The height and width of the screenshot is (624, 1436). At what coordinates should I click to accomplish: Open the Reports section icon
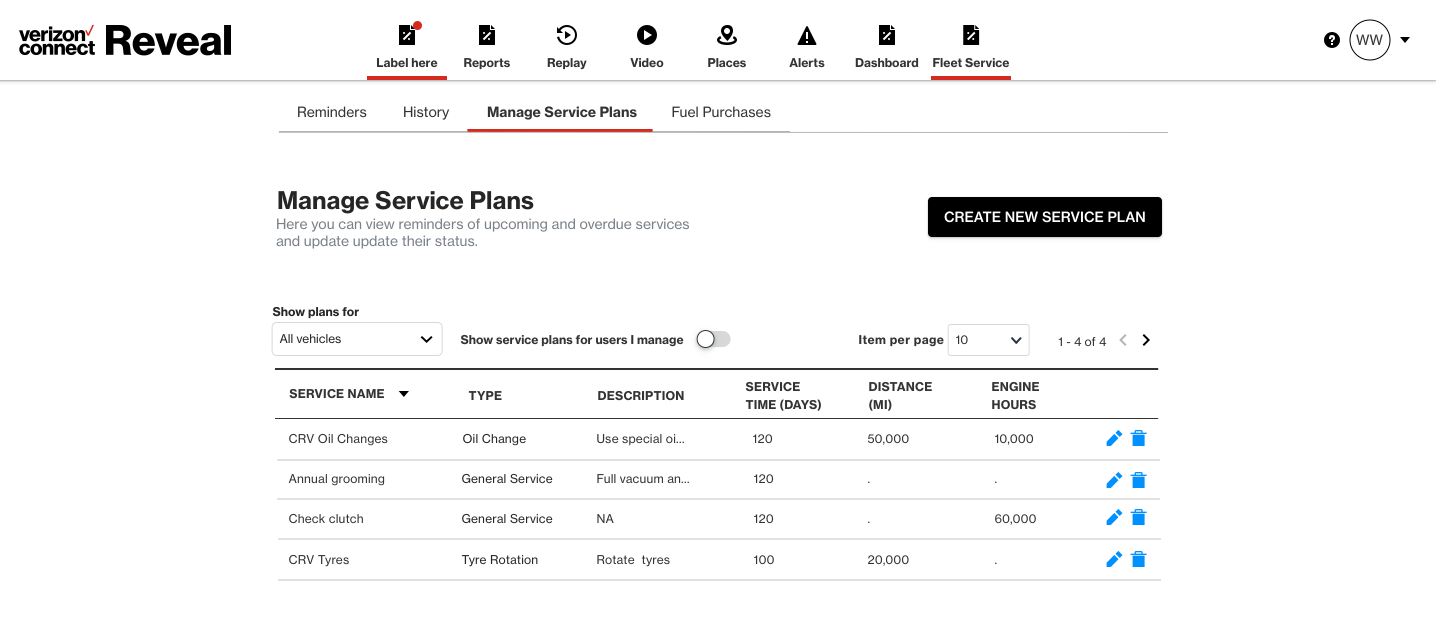487,35
